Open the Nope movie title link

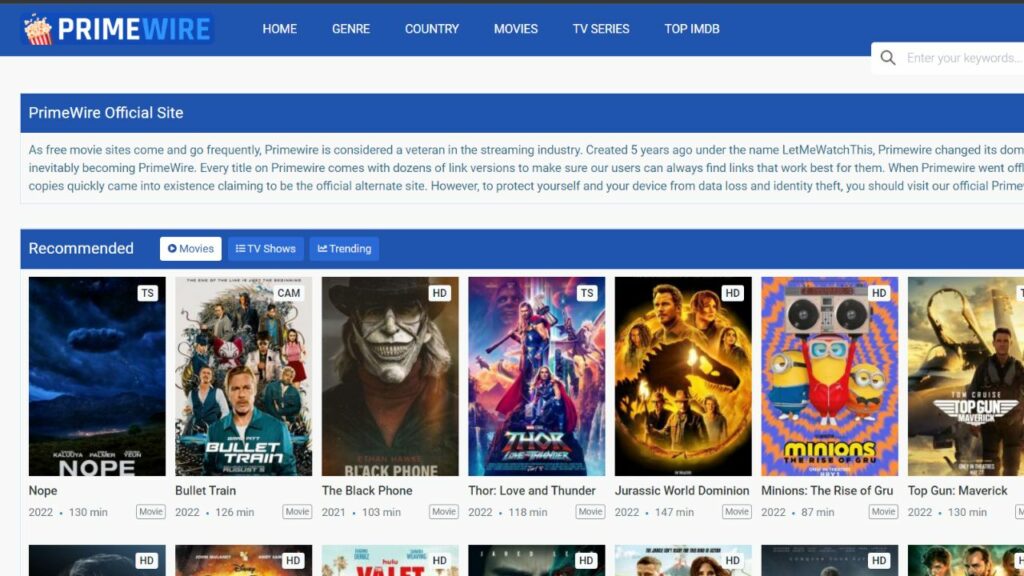click(43, 490)
